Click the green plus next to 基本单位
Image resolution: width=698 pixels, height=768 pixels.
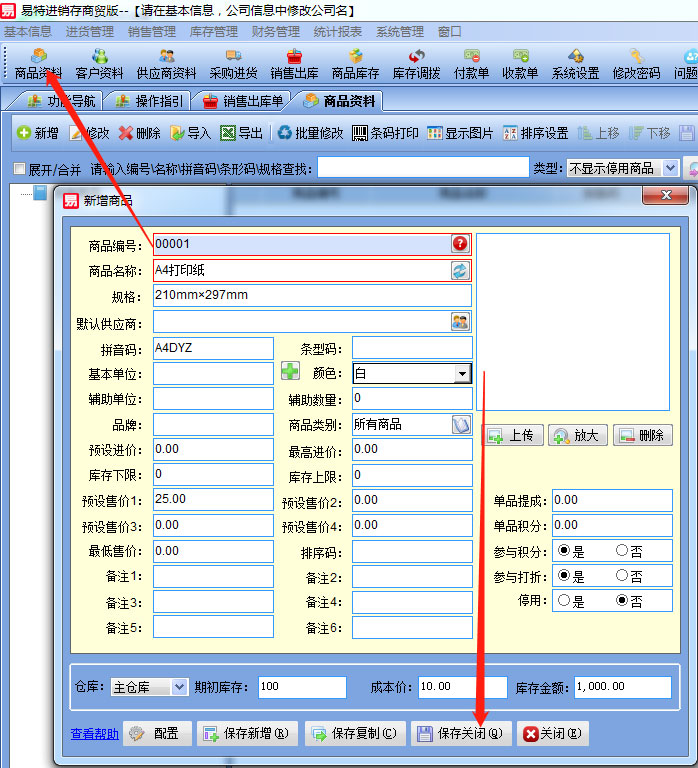[x=290, y=373]
